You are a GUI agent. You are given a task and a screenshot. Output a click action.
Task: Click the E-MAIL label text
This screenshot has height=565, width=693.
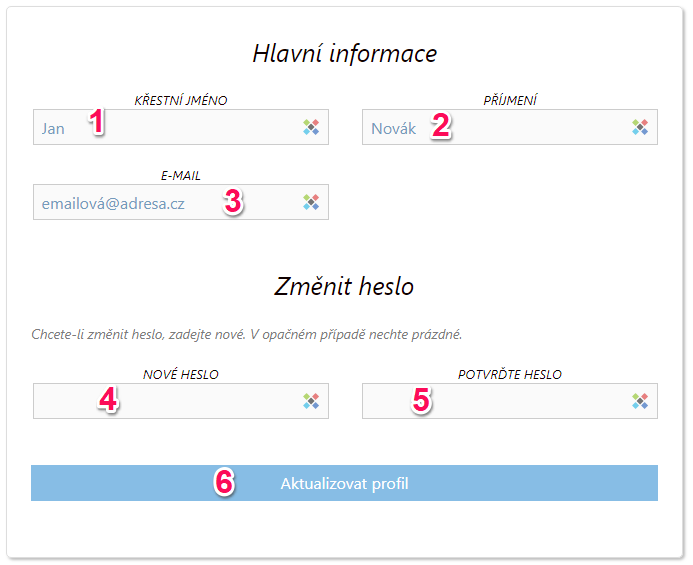181,175
